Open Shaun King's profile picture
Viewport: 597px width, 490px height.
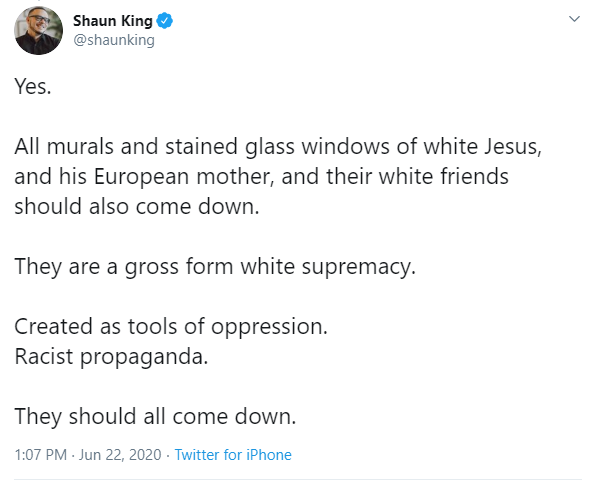point(38,30)
